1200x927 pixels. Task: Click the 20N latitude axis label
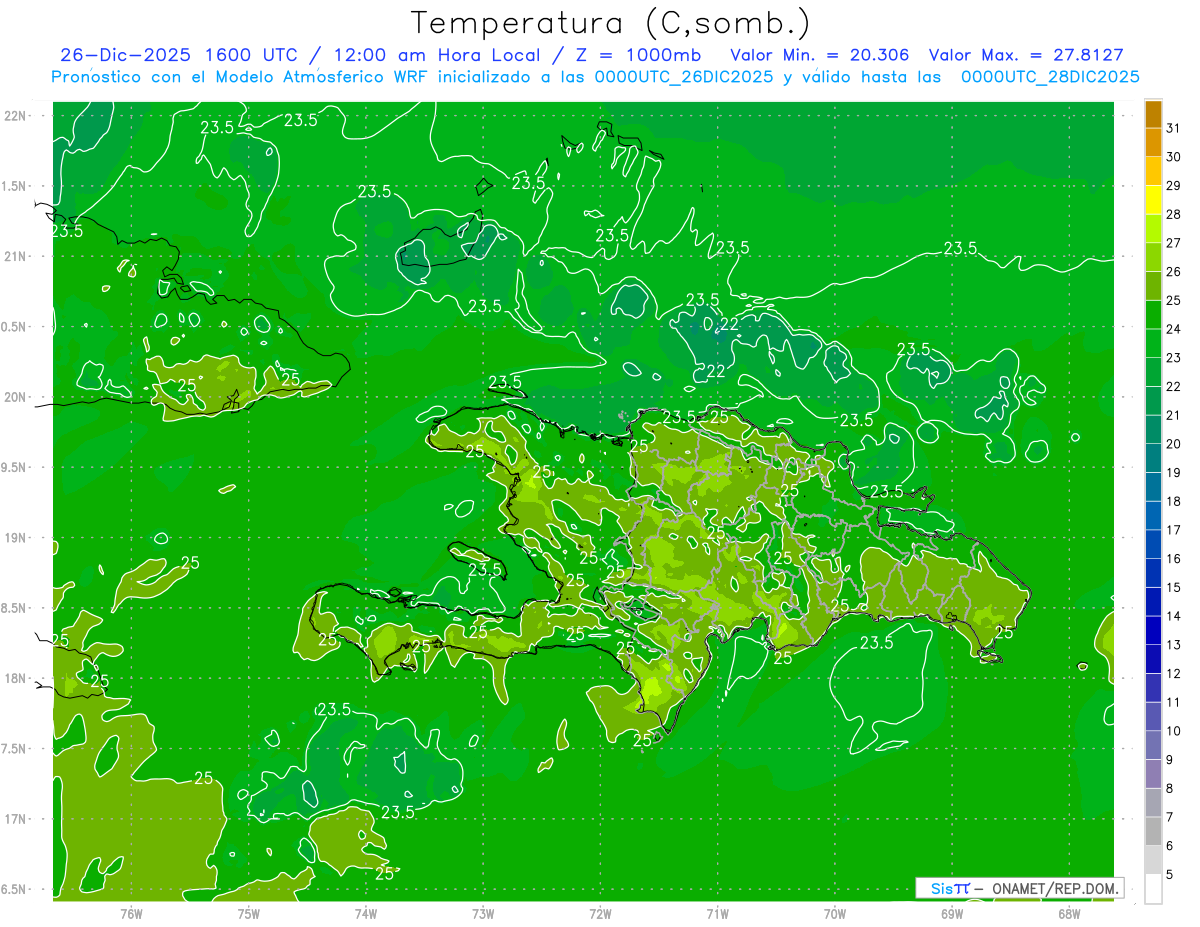(16, 397)
